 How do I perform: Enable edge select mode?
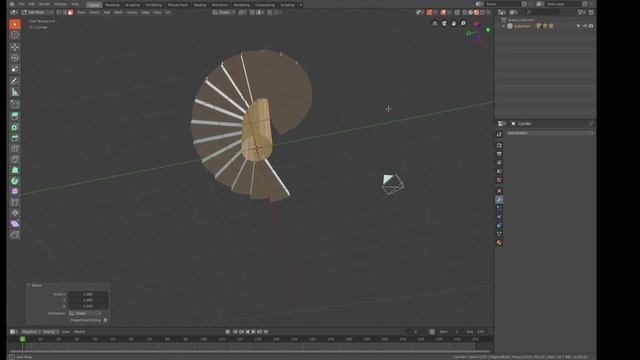coord(64,12)
